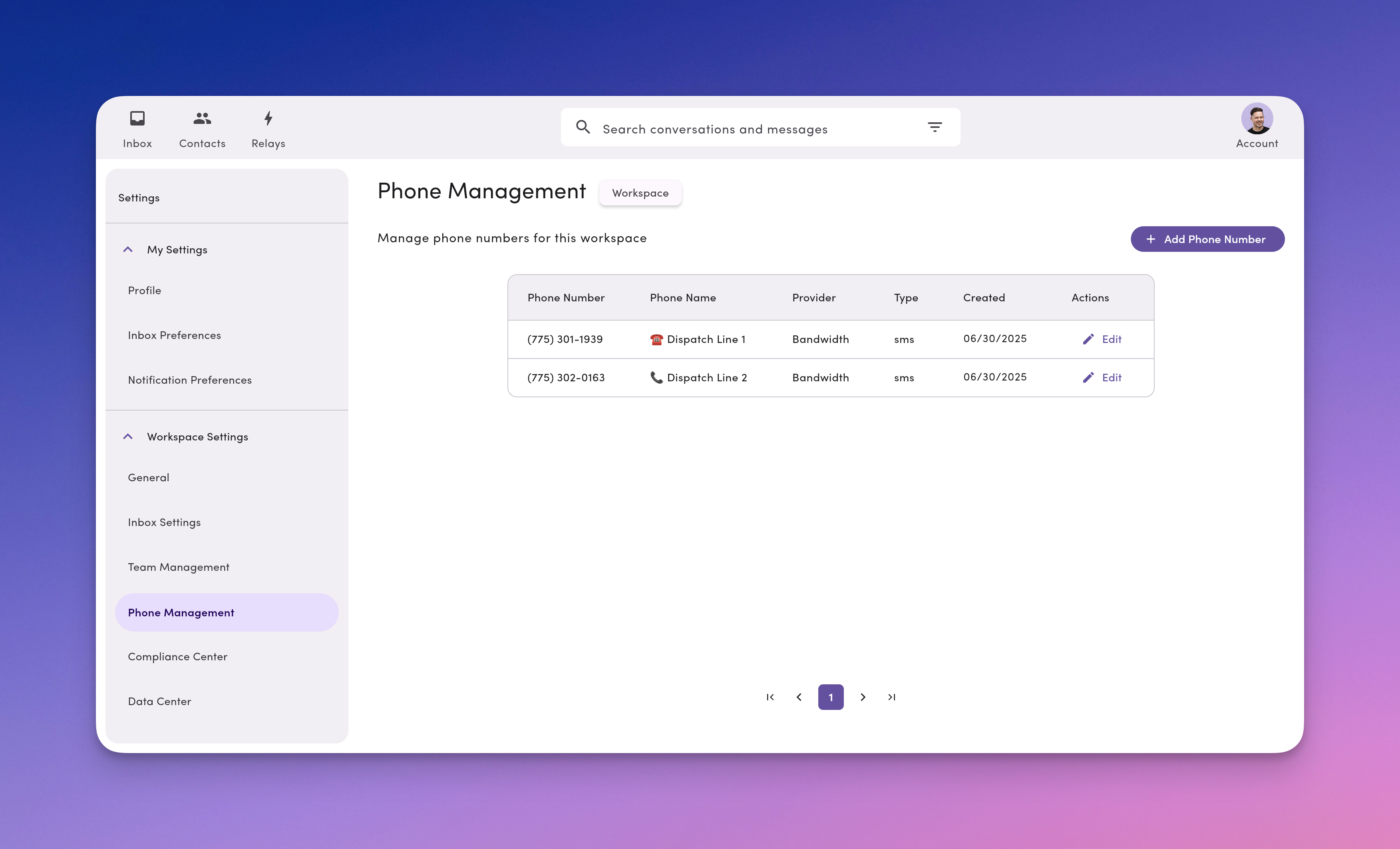Open the search filter icon
This screenshot has height=849, width=1400.
pos(935,127)
